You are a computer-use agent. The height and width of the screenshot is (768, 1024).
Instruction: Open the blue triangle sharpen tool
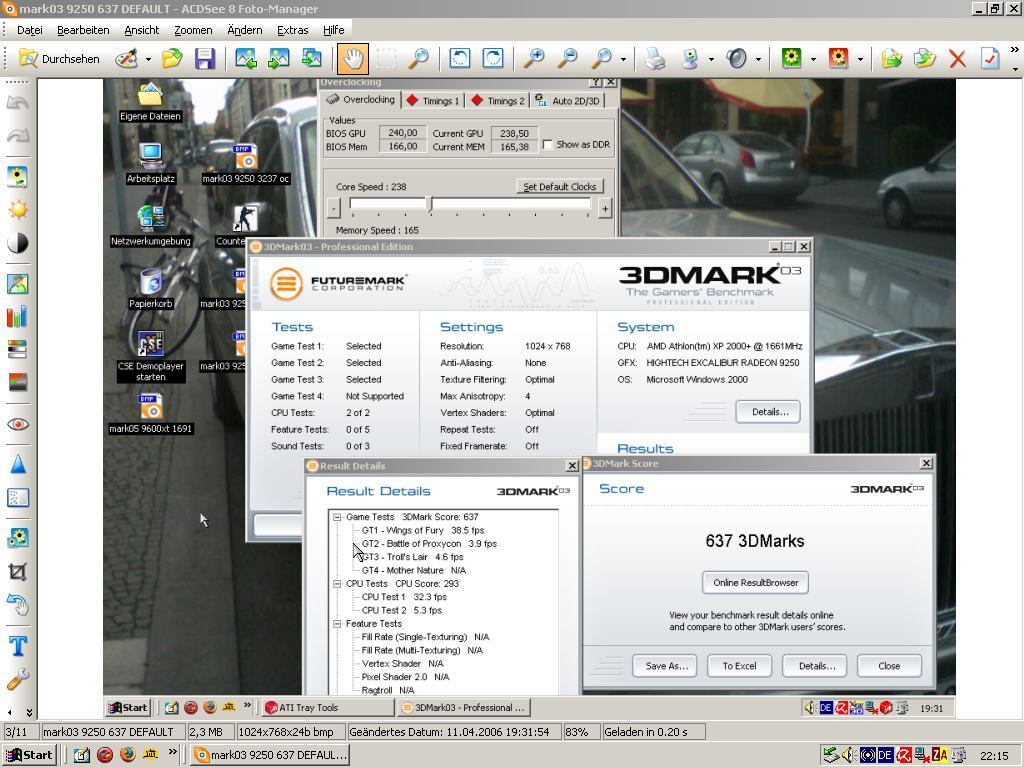(x=18, y=465)
